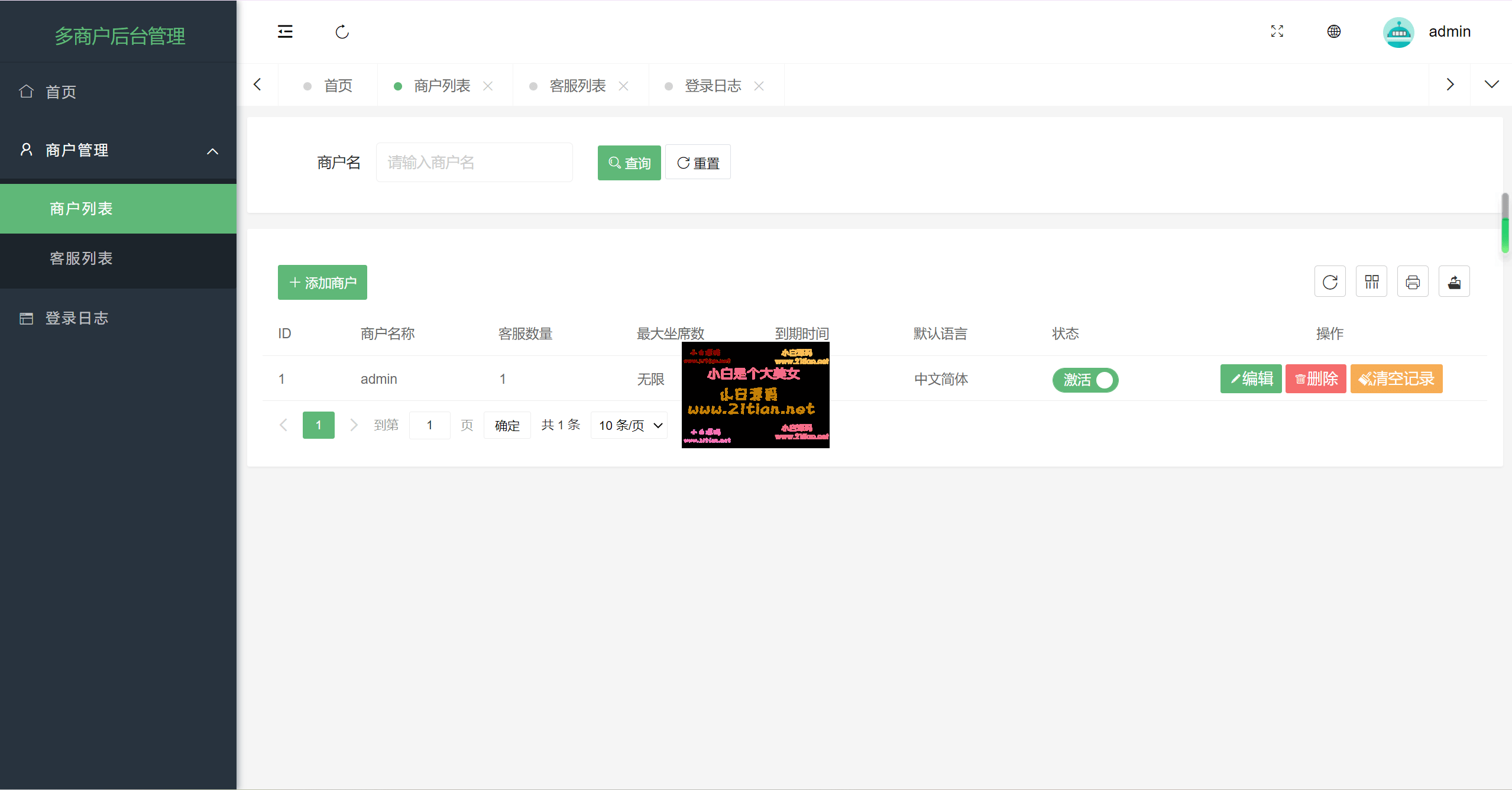Click 清空记录 for the admin merchant
Image resolution: width=1512 pixels, height=790 pixels.
1396,379
